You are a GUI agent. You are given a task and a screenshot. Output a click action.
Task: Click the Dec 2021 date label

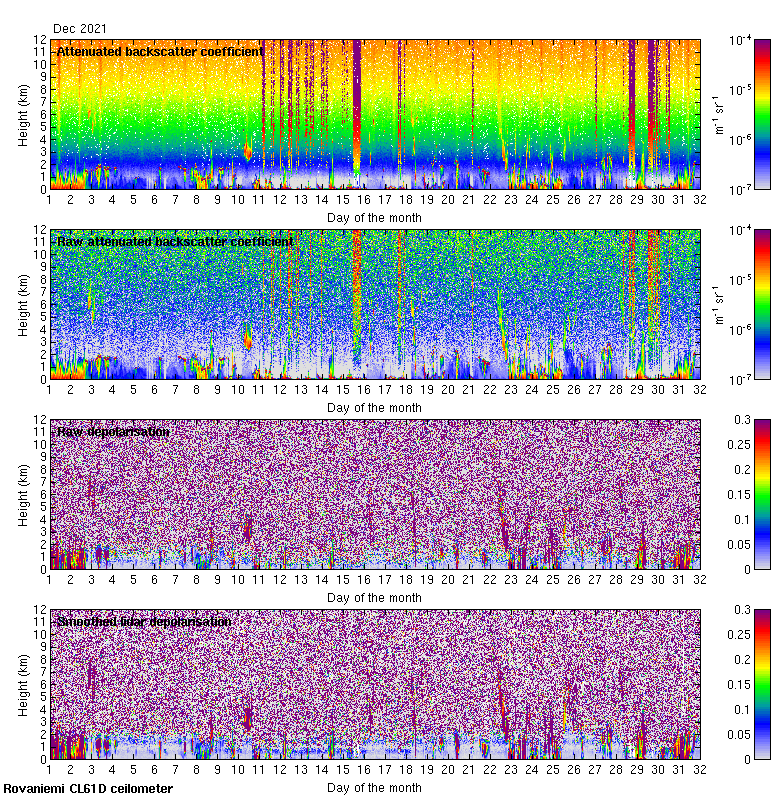point(79,29)
